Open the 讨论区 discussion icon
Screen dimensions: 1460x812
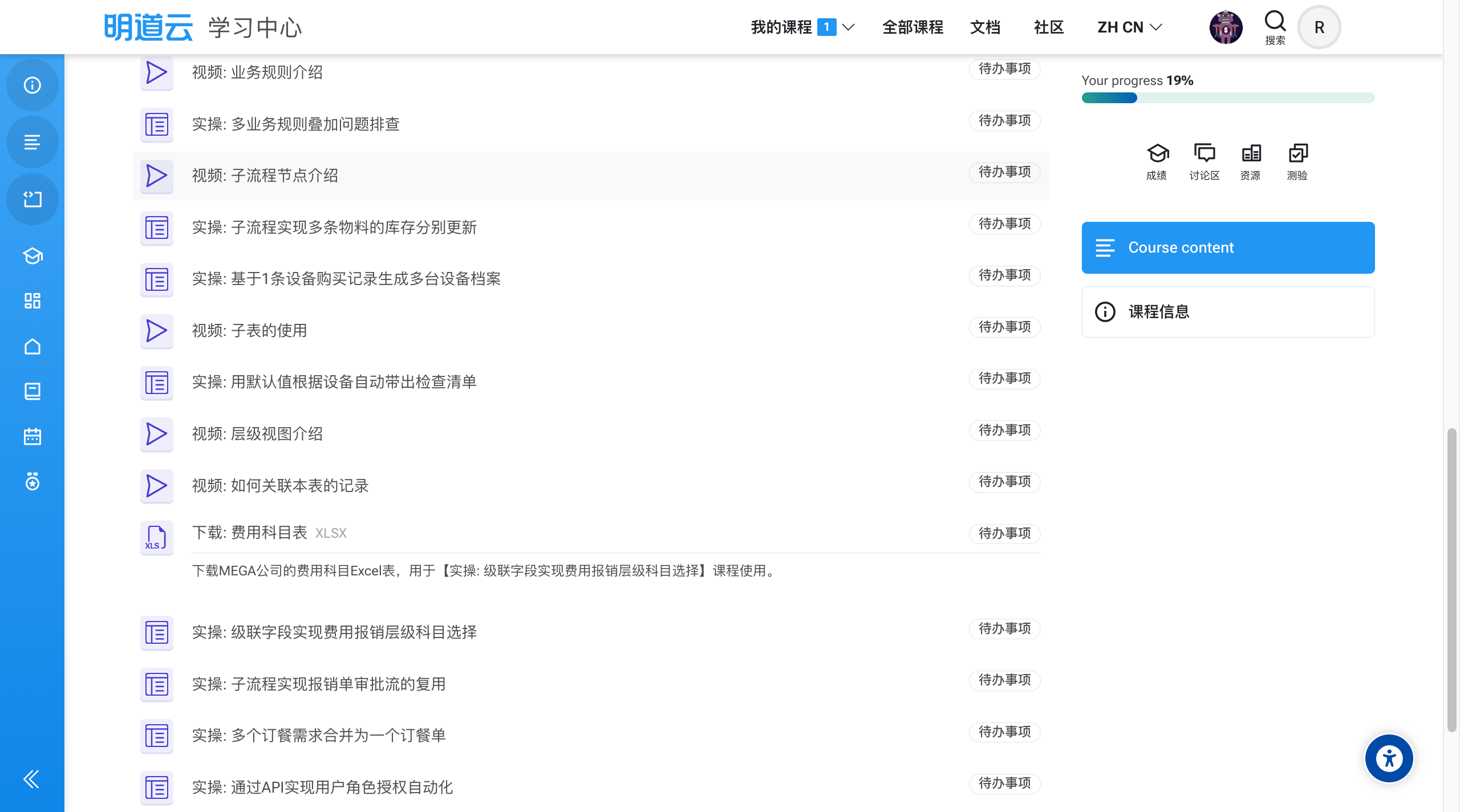pyautogui.click(x=1204, y=154)
